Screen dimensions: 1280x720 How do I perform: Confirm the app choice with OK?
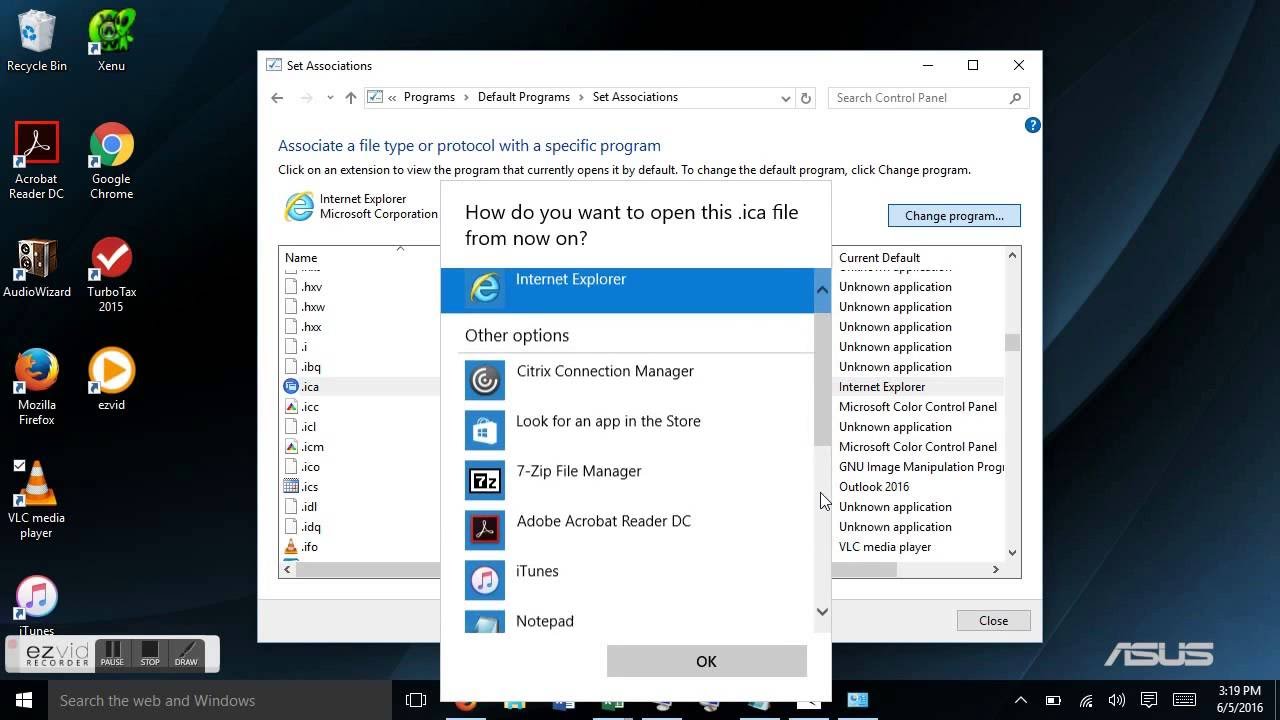706,661
